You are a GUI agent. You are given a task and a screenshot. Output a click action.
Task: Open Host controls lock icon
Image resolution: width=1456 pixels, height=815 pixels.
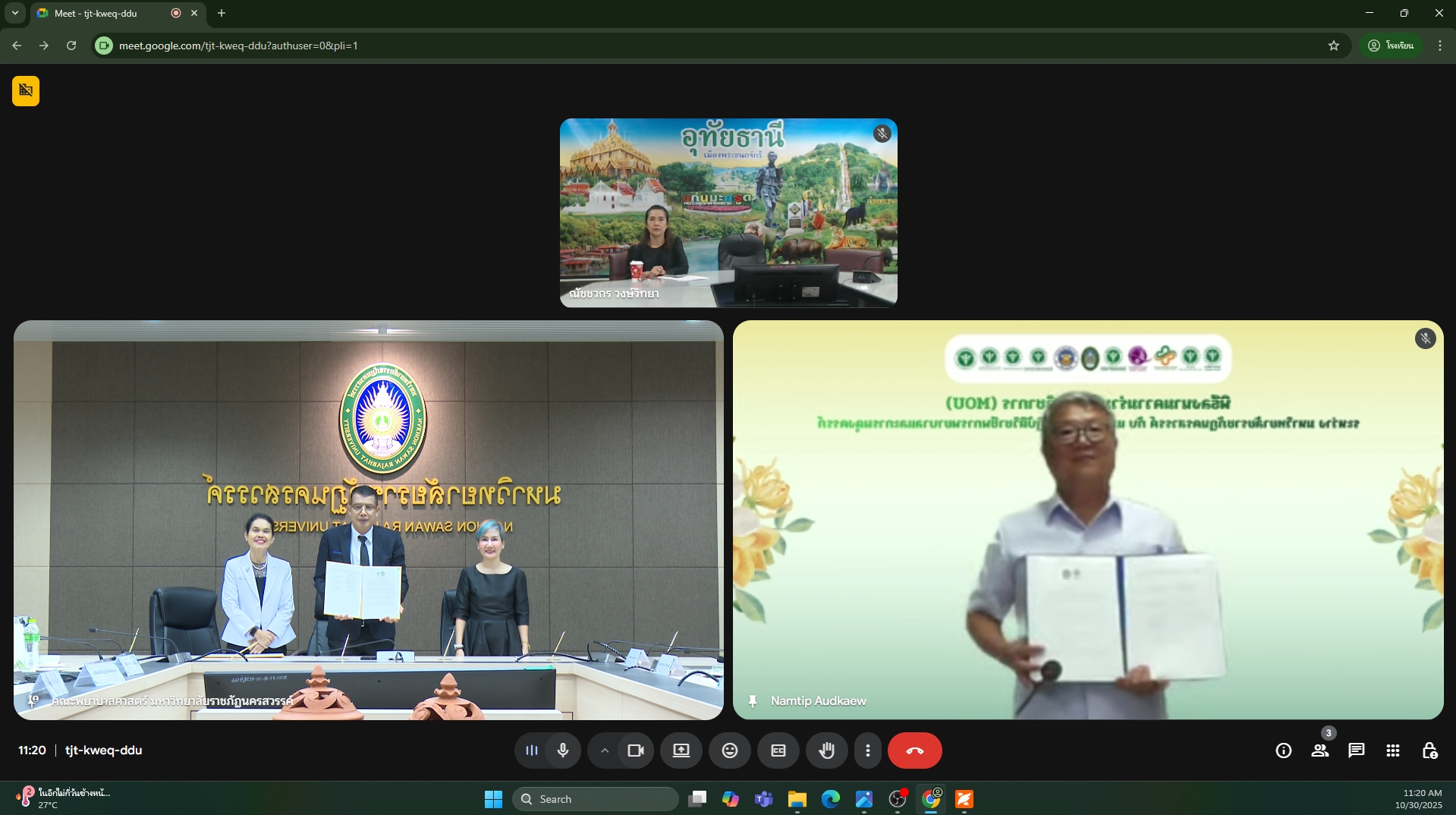click(x=1429, y=750)
